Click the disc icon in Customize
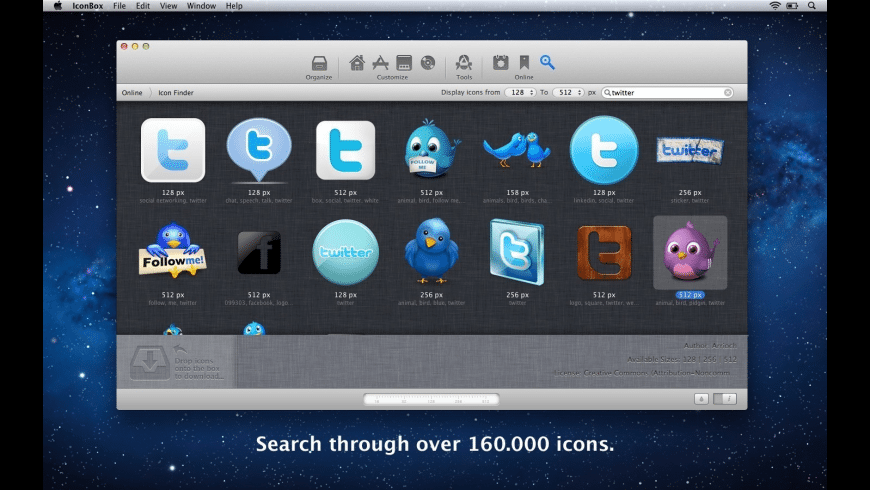The image size is (870, 490). click(x=428, y=63)
